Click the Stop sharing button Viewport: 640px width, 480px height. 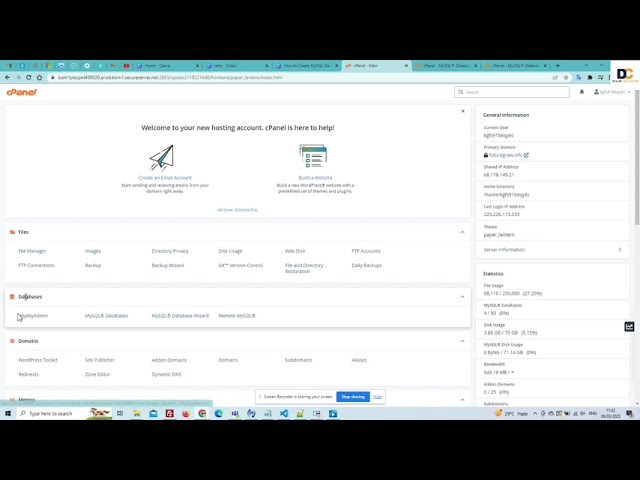point(353,397)
